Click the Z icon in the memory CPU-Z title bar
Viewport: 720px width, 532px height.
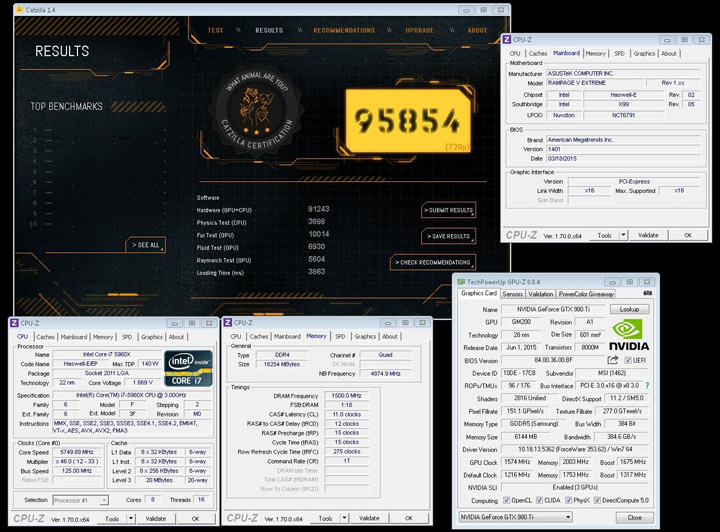[x=227, y=322]
